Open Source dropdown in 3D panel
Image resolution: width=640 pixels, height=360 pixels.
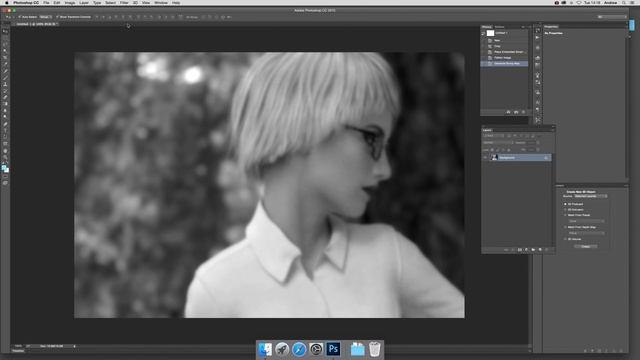(x=591, y=196)
